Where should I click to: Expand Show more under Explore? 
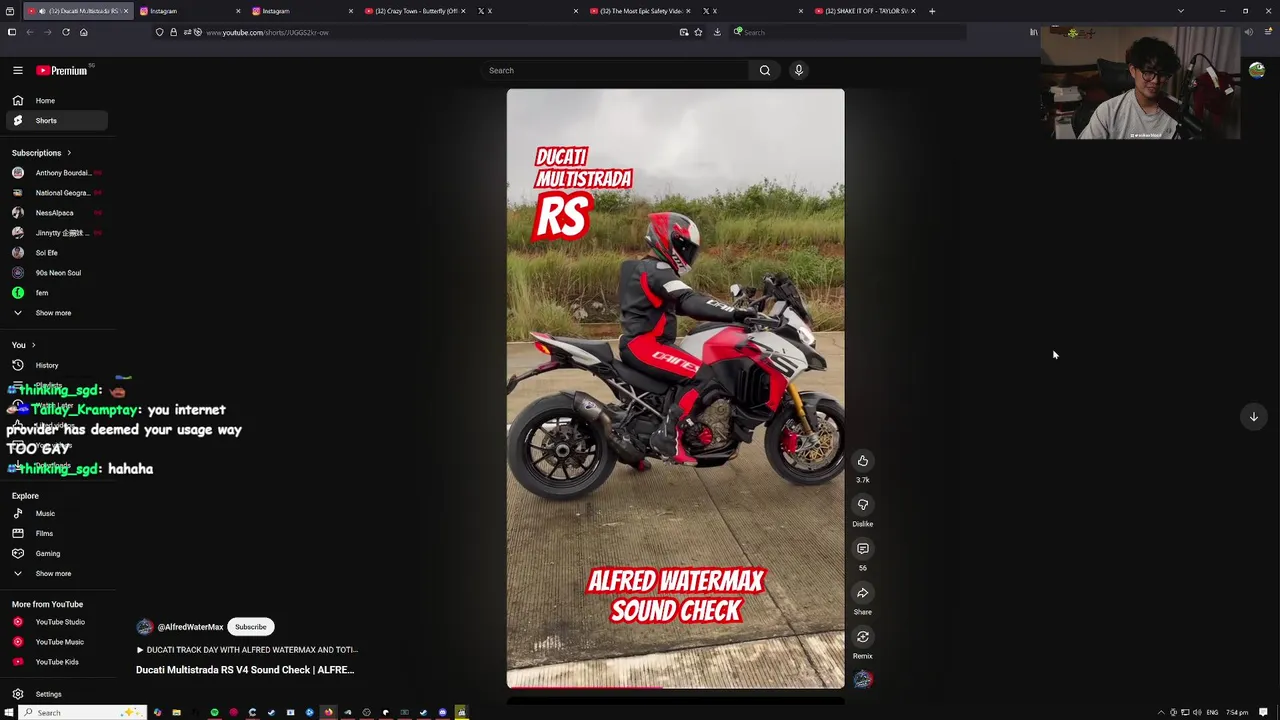pyautogui.click(x=57, y=573)
